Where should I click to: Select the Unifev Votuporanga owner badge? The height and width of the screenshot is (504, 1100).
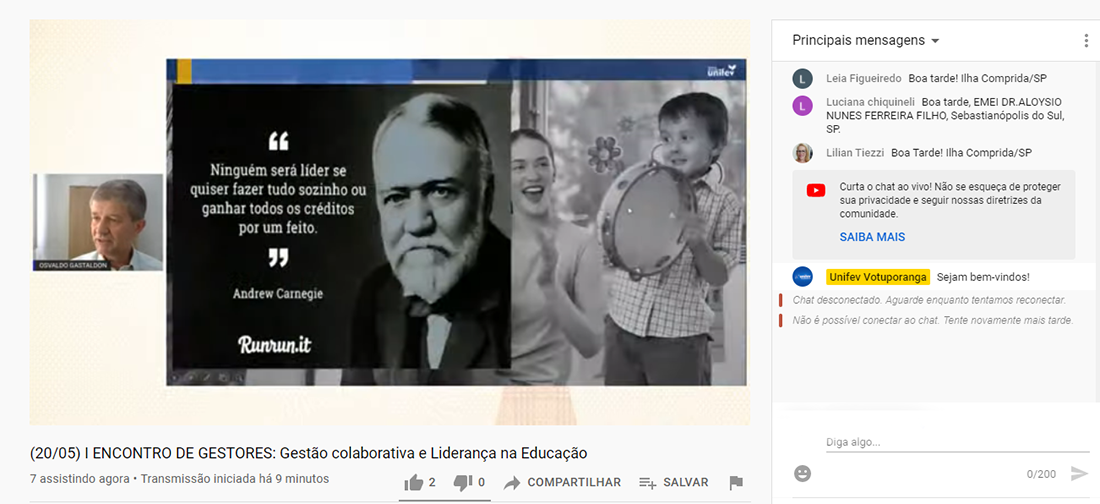(x=878, y=277)
